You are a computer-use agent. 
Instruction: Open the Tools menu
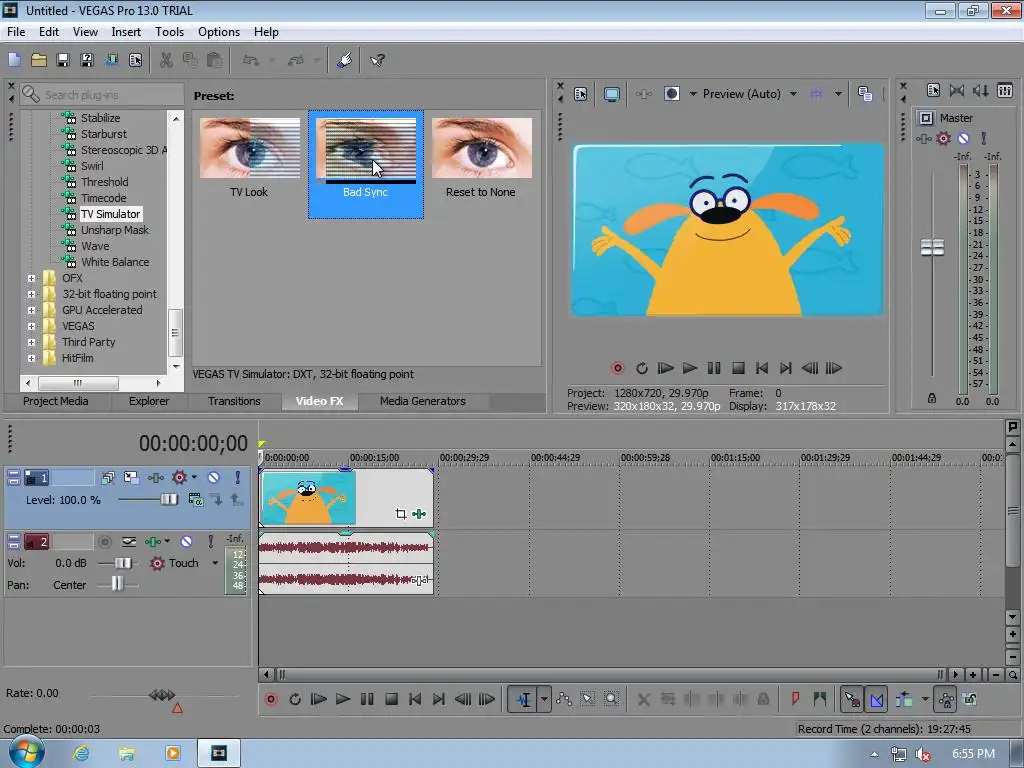tap(169, 31)
